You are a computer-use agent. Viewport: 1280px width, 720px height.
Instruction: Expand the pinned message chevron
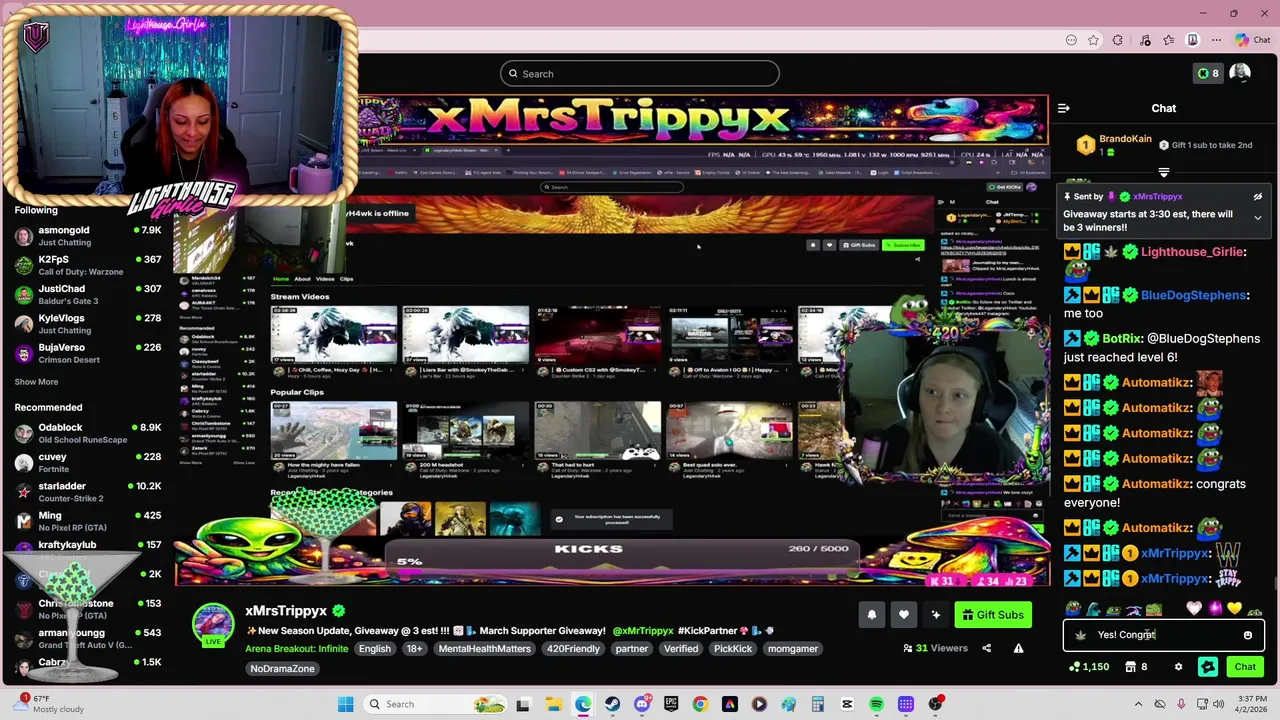point(1258,218)
